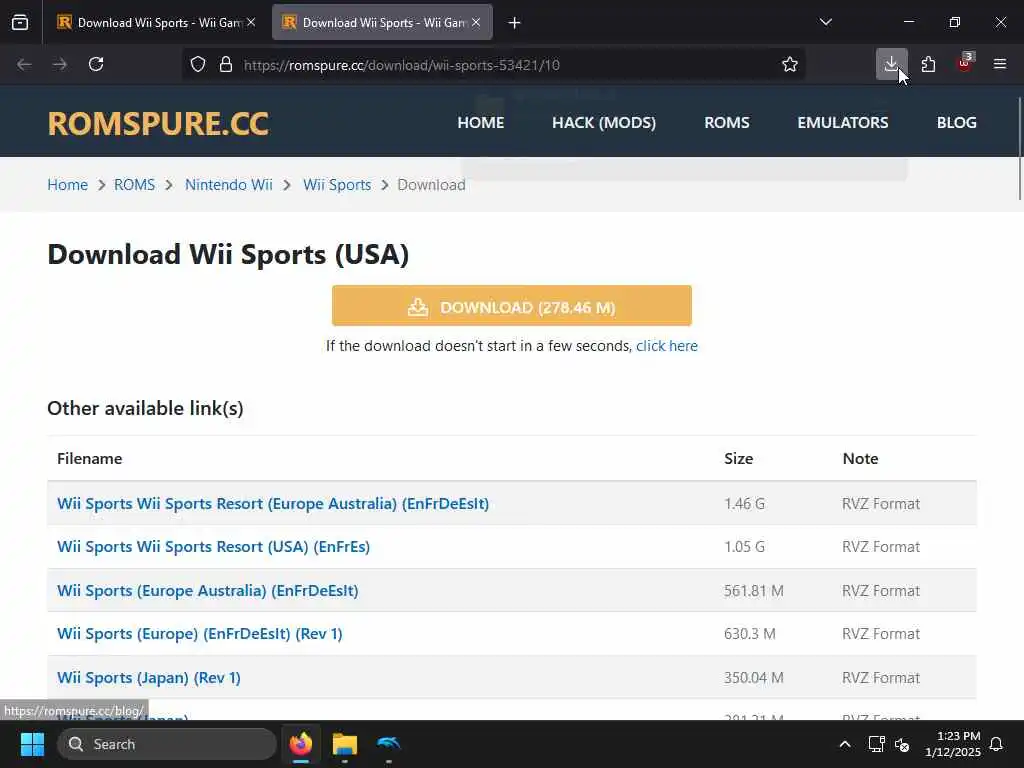
Task: Click the muted volume tray icon
Action: pos(903,744)
